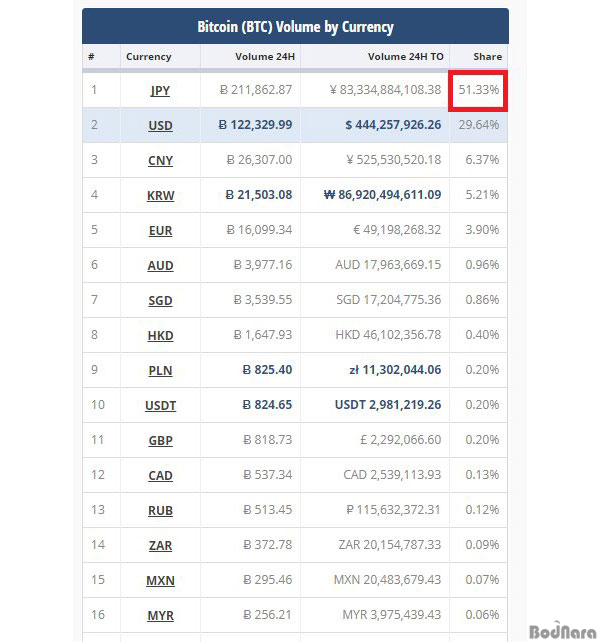Open the ZAR currency link

160,545
